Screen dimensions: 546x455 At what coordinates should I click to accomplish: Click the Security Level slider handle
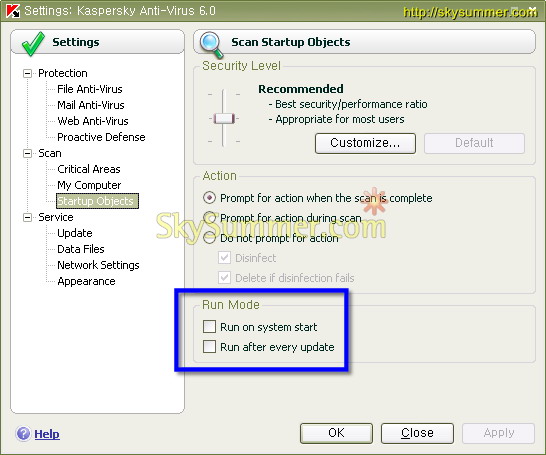(224, 118)
